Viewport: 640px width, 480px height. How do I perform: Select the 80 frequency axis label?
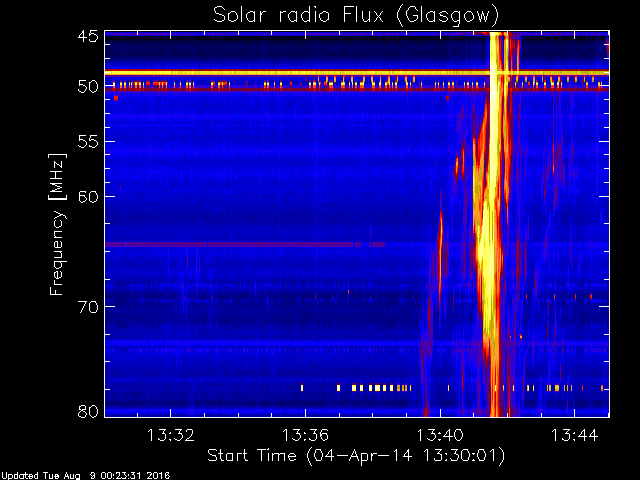(88, 411)
